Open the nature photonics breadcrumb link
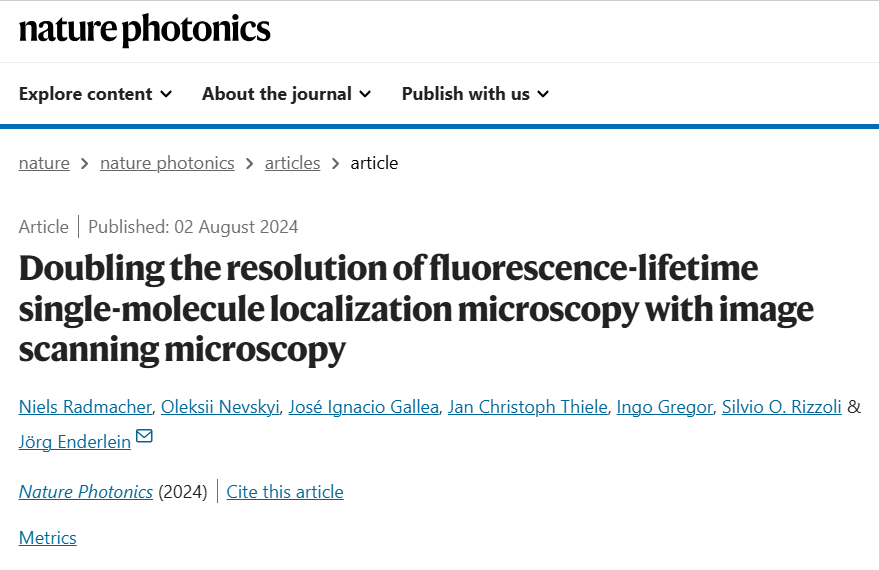Image resolution: width=879 pixels, height=570 pixels. click(x=167, y=163)
